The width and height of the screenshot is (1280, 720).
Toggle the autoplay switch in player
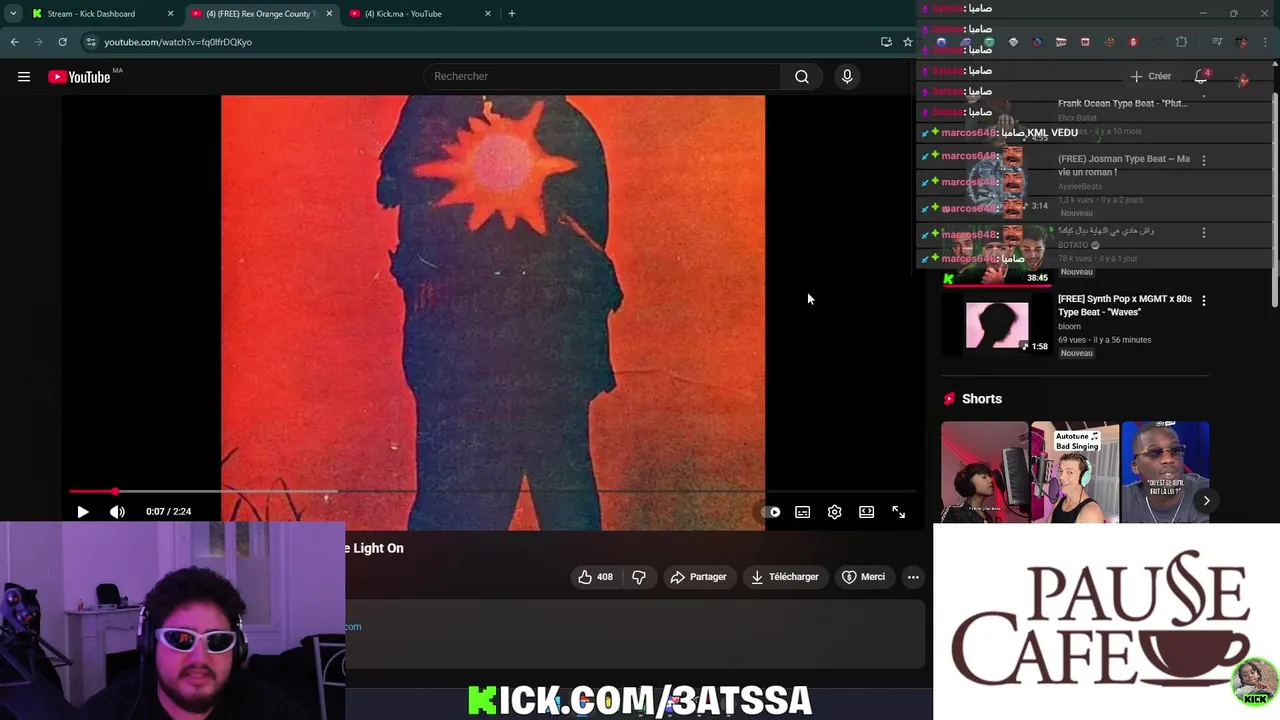[771, 512]
